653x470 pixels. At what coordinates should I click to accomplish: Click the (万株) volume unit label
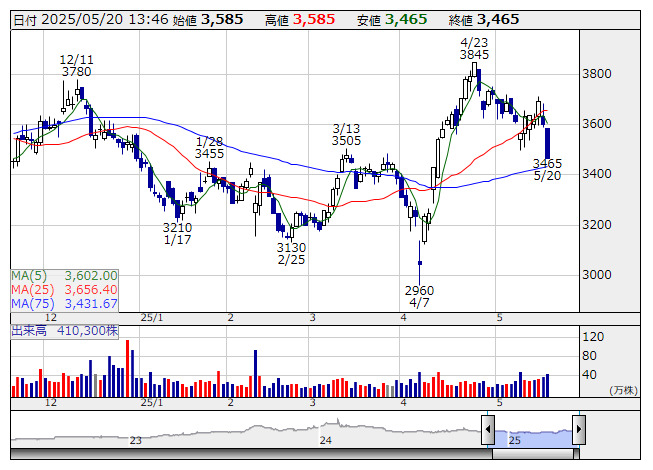click(623, 390)
